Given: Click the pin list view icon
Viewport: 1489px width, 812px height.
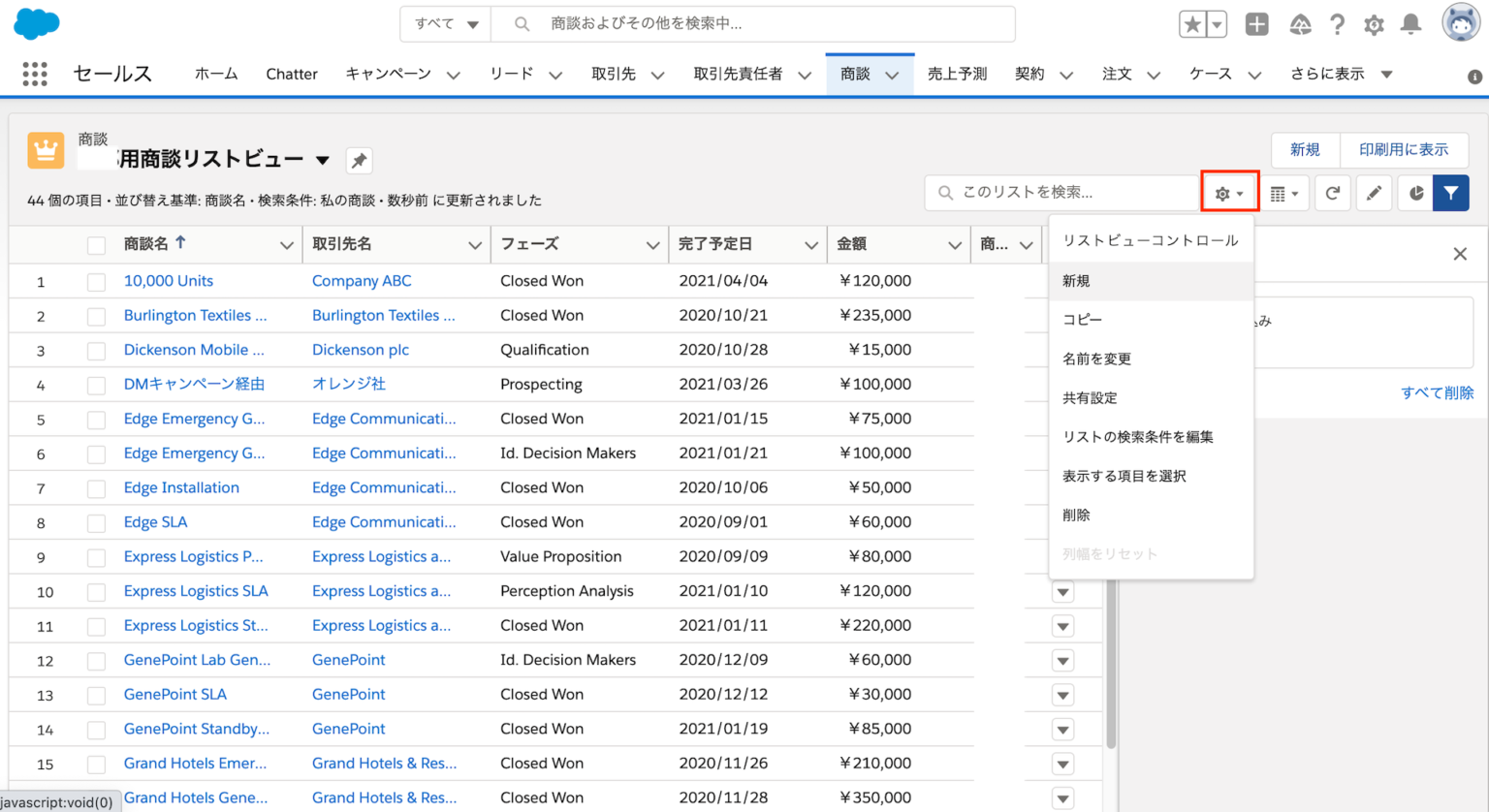Looking at the screenshot, I should [359, 161].
